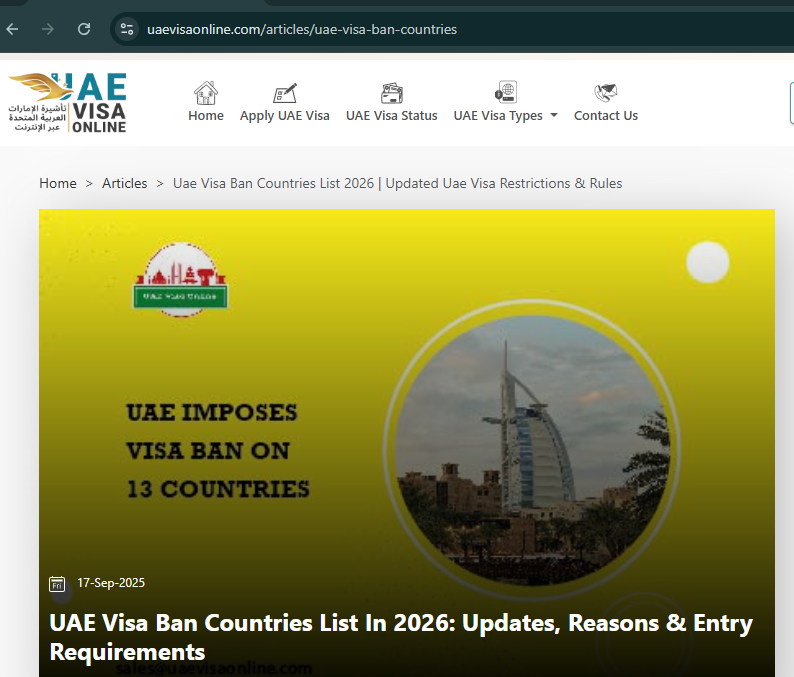Viewport: 794px width, 677px height.
Task: Expand the UAE Visa Types dropdown arrow
Action: (x=554, y=116)
